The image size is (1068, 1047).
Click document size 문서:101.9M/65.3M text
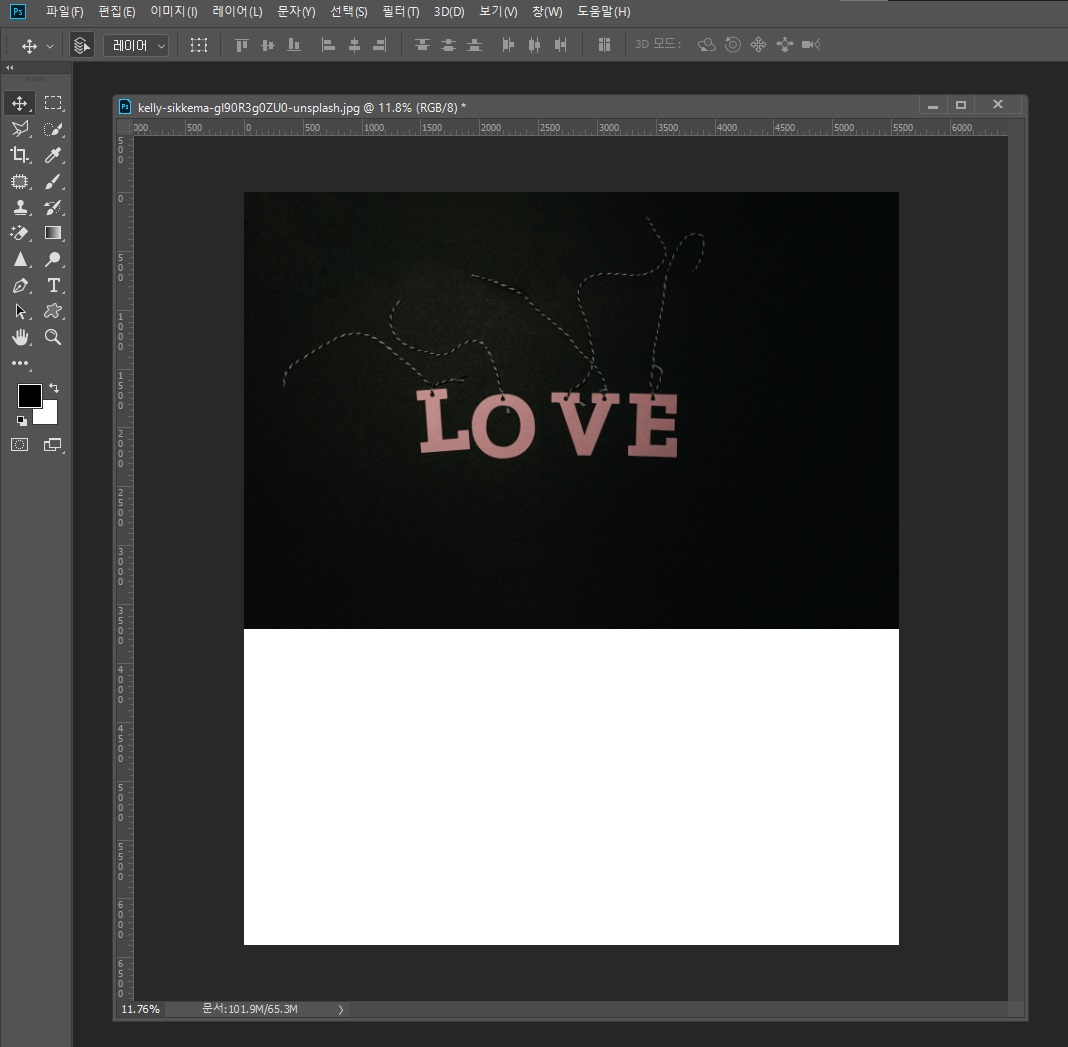(250, 1009)
